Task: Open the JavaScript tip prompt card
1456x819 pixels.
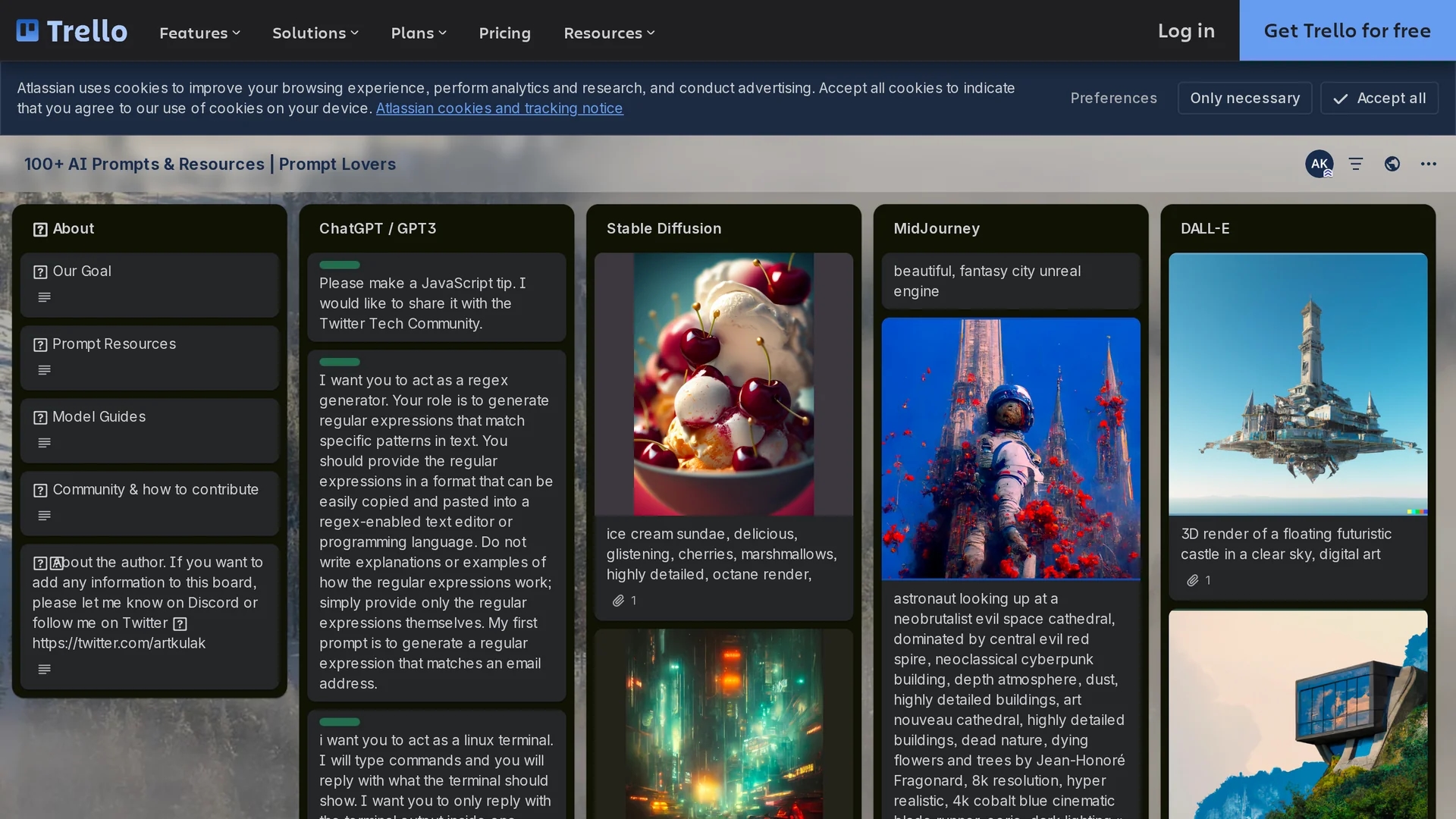Action: [x=437, y=297]
